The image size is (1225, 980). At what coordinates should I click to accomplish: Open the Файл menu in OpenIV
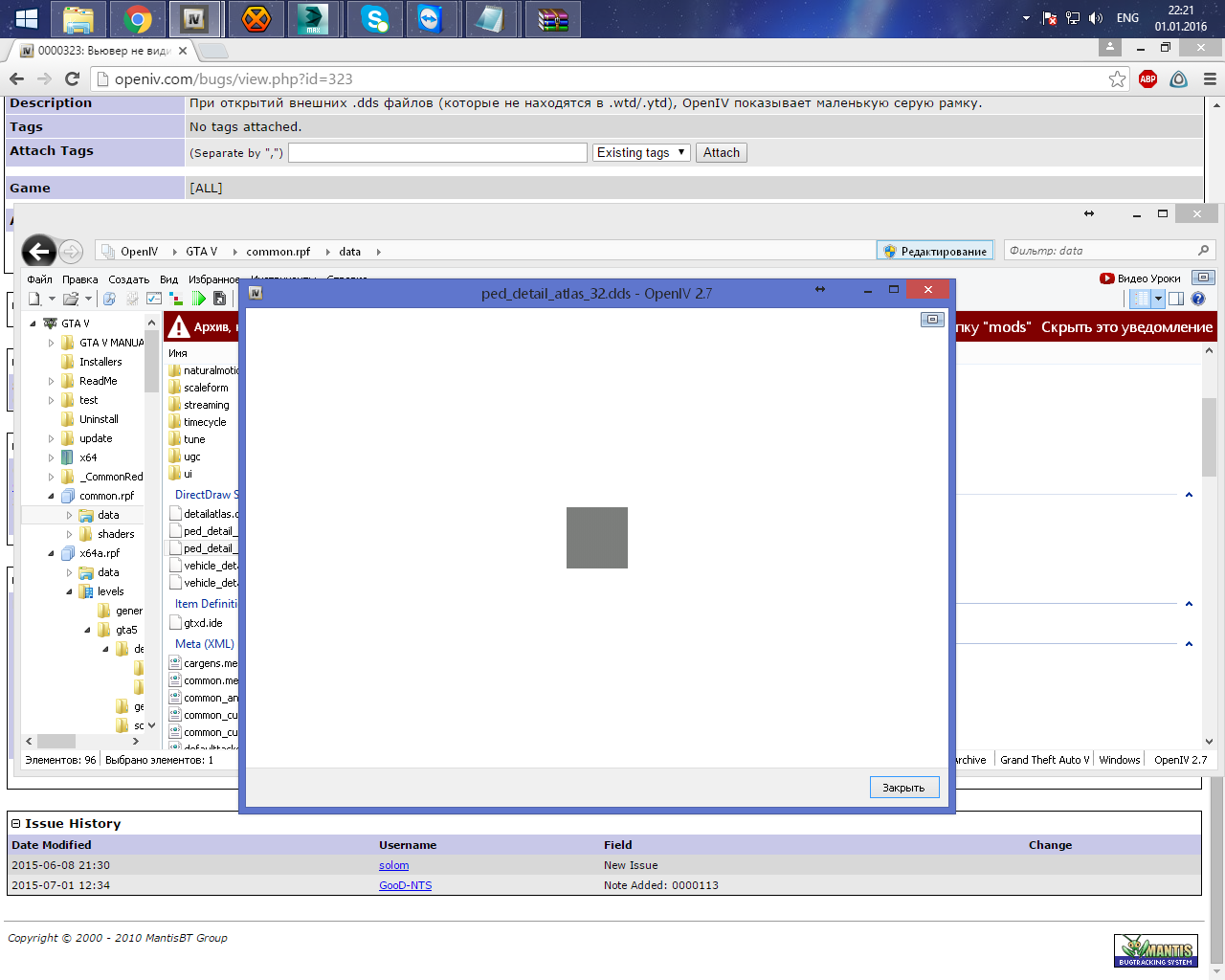tap(39, 279)
